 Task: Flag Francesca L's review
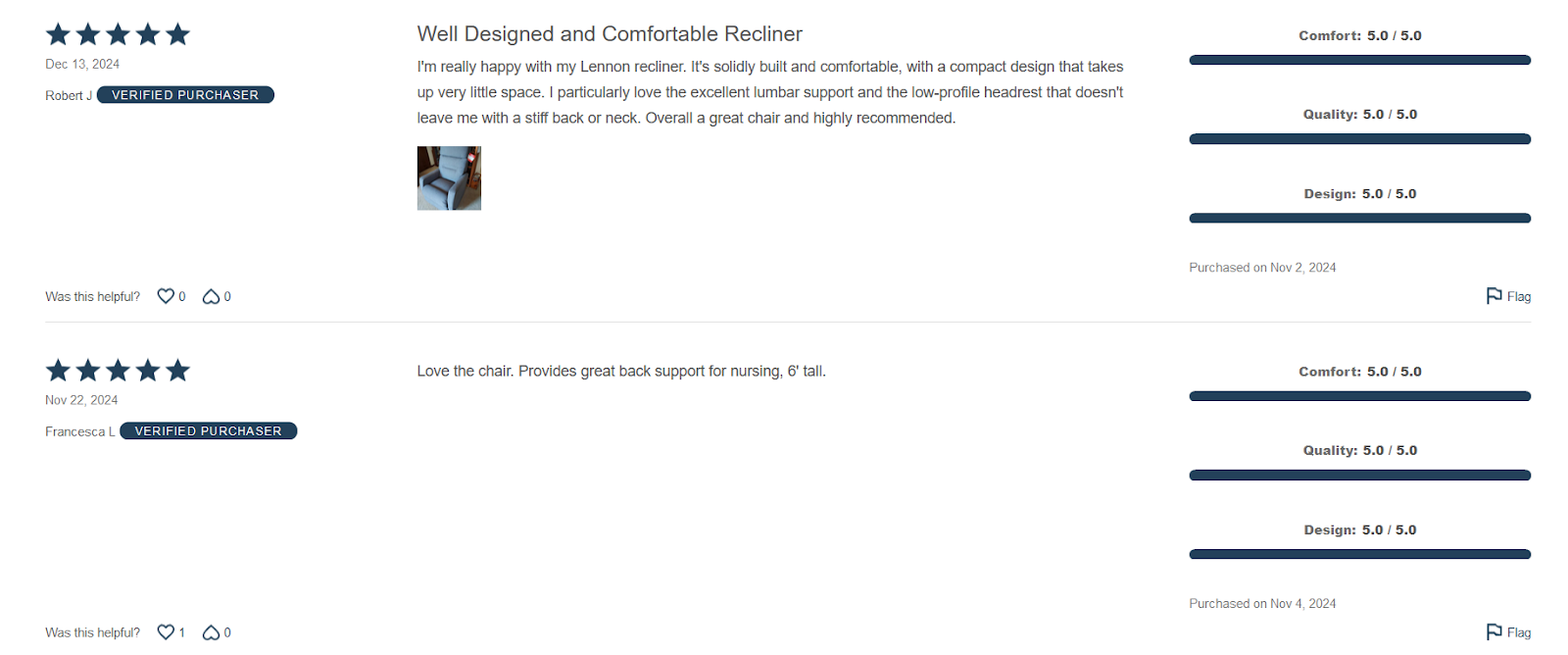(1507, 632)
